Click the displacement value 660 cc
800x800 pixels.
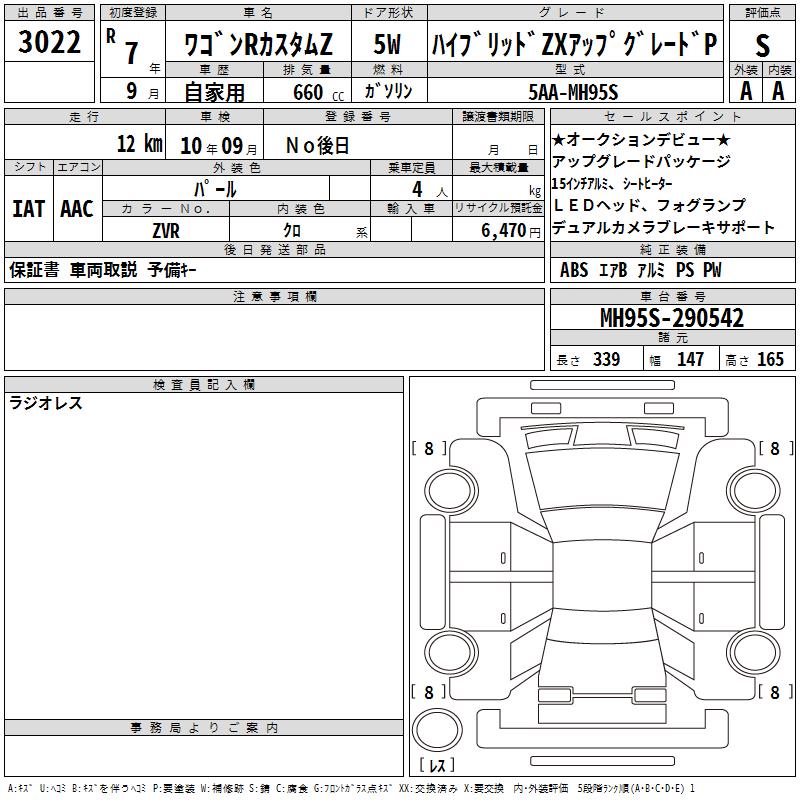(318, 93)
